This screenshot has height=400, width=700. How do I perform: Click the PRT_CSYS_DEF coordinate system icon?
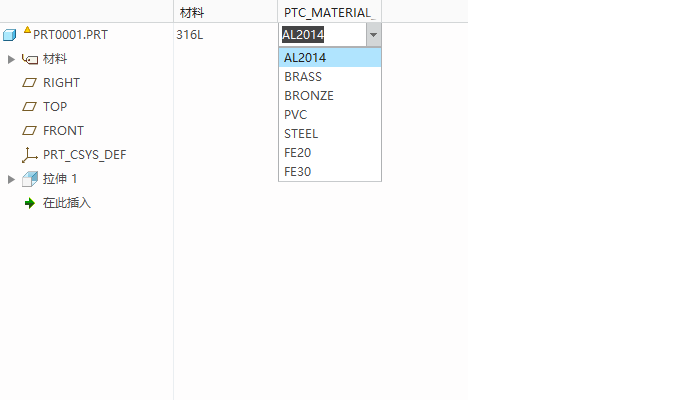(29, 155)
